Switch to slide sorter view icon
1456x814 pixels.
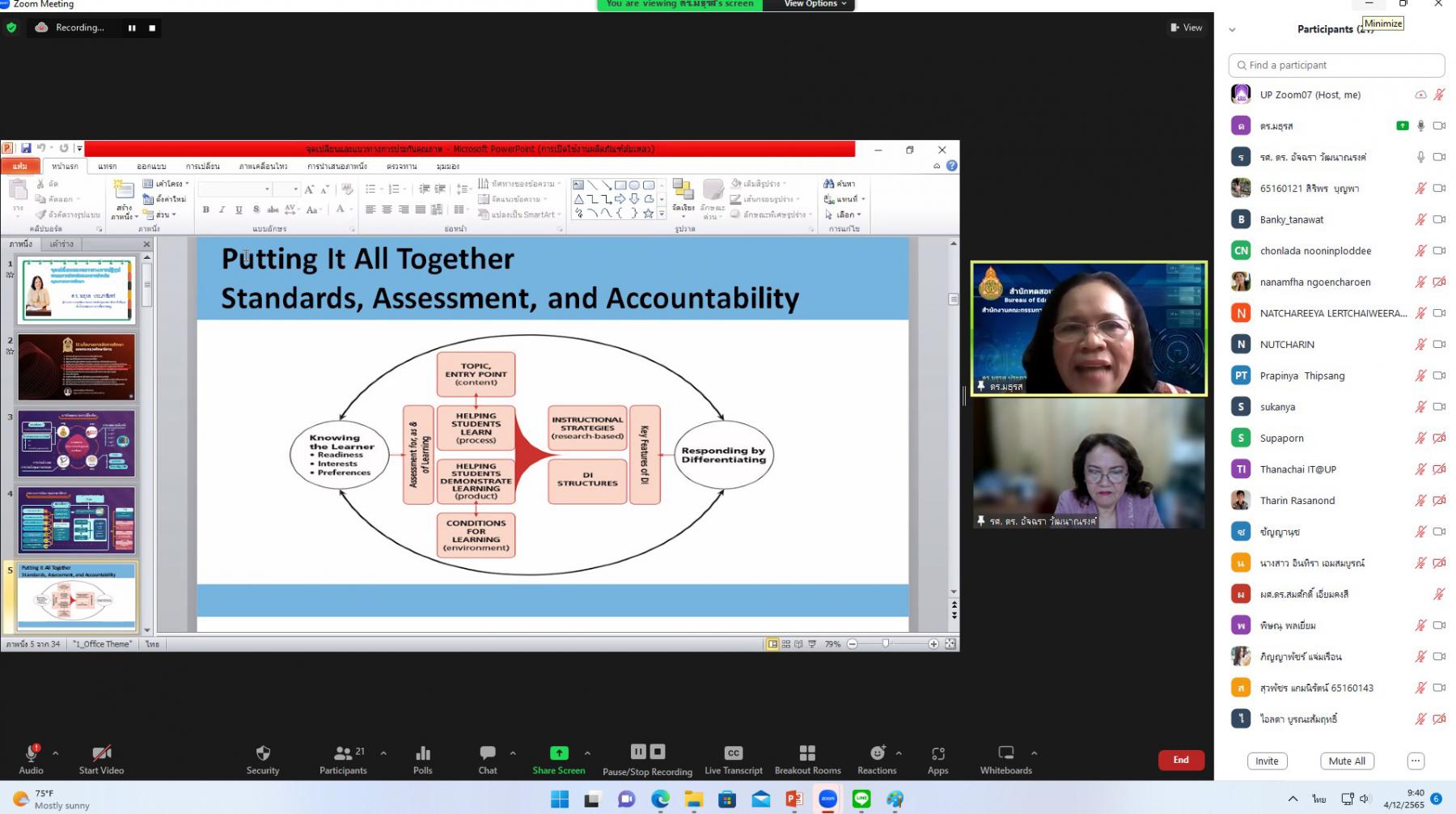[x=786, y=644]
